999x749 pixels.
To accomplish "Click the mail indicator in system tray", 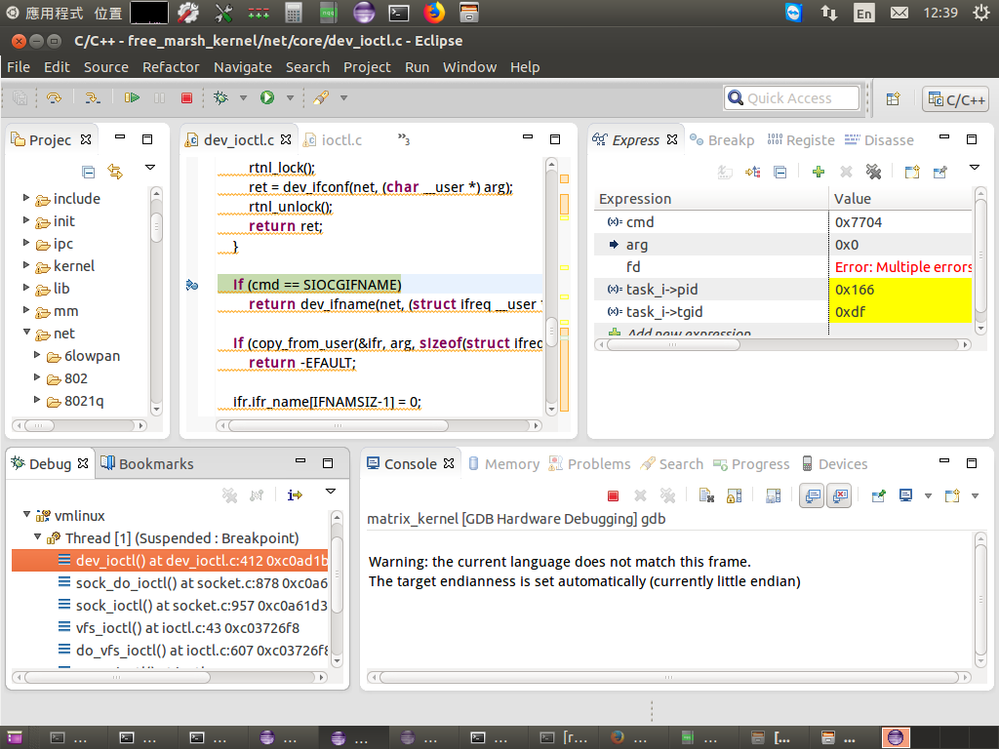I will coord(899,12).
